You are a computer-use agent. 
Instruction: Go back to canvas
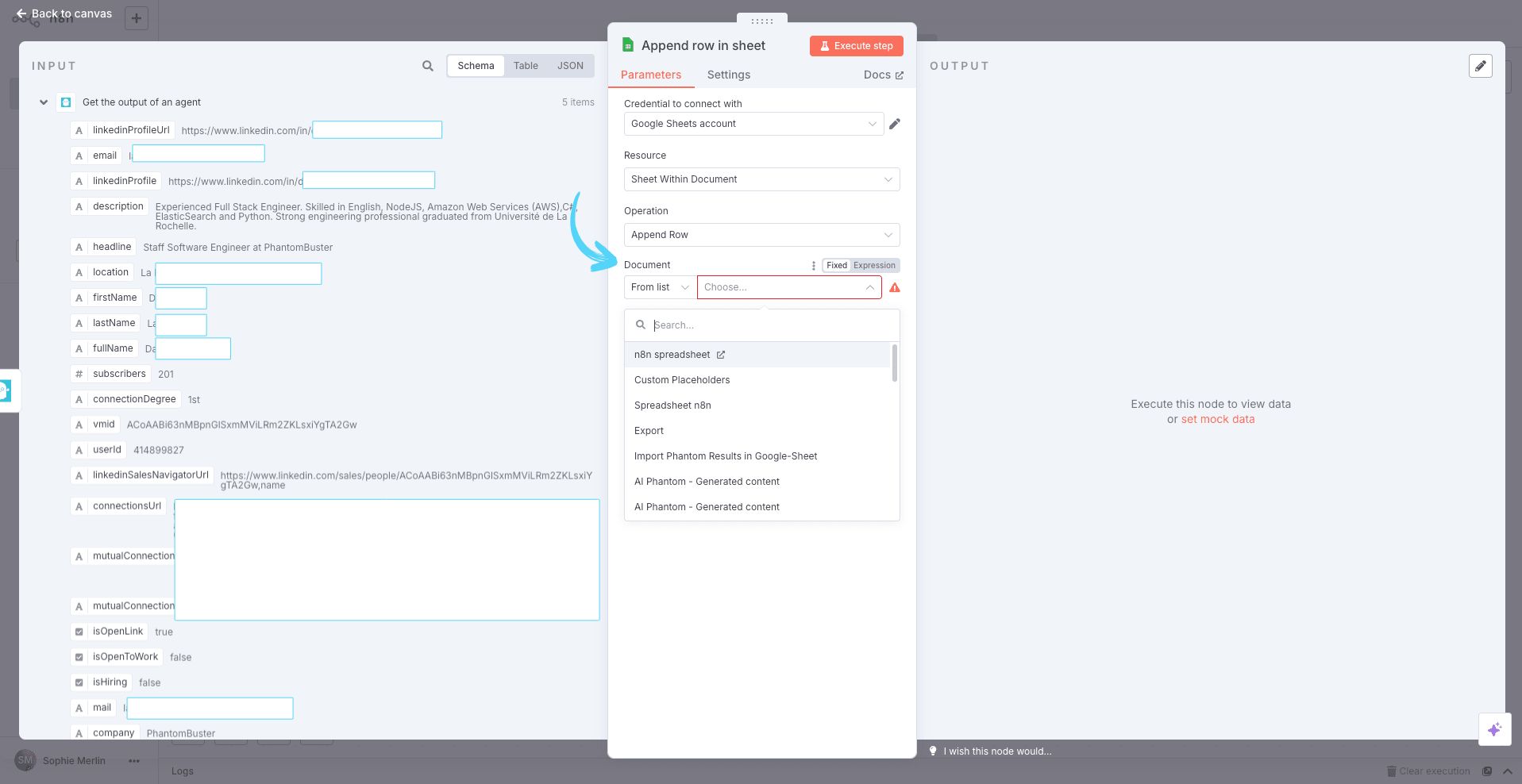[x=64, y=13]
